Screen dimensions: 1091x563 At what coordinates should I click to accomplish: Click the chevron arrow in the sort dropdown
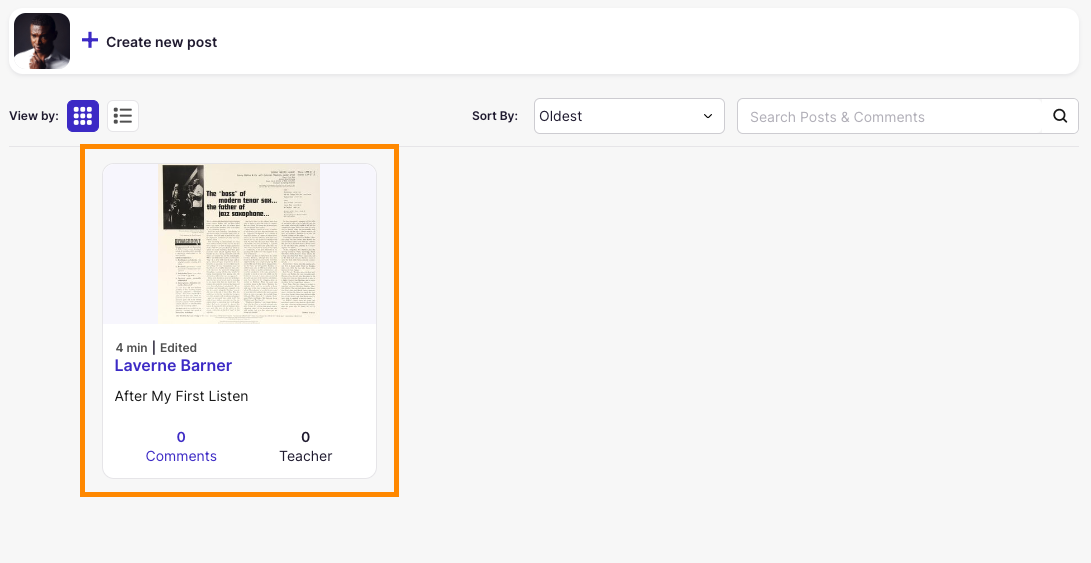click(x=708, y=116)
